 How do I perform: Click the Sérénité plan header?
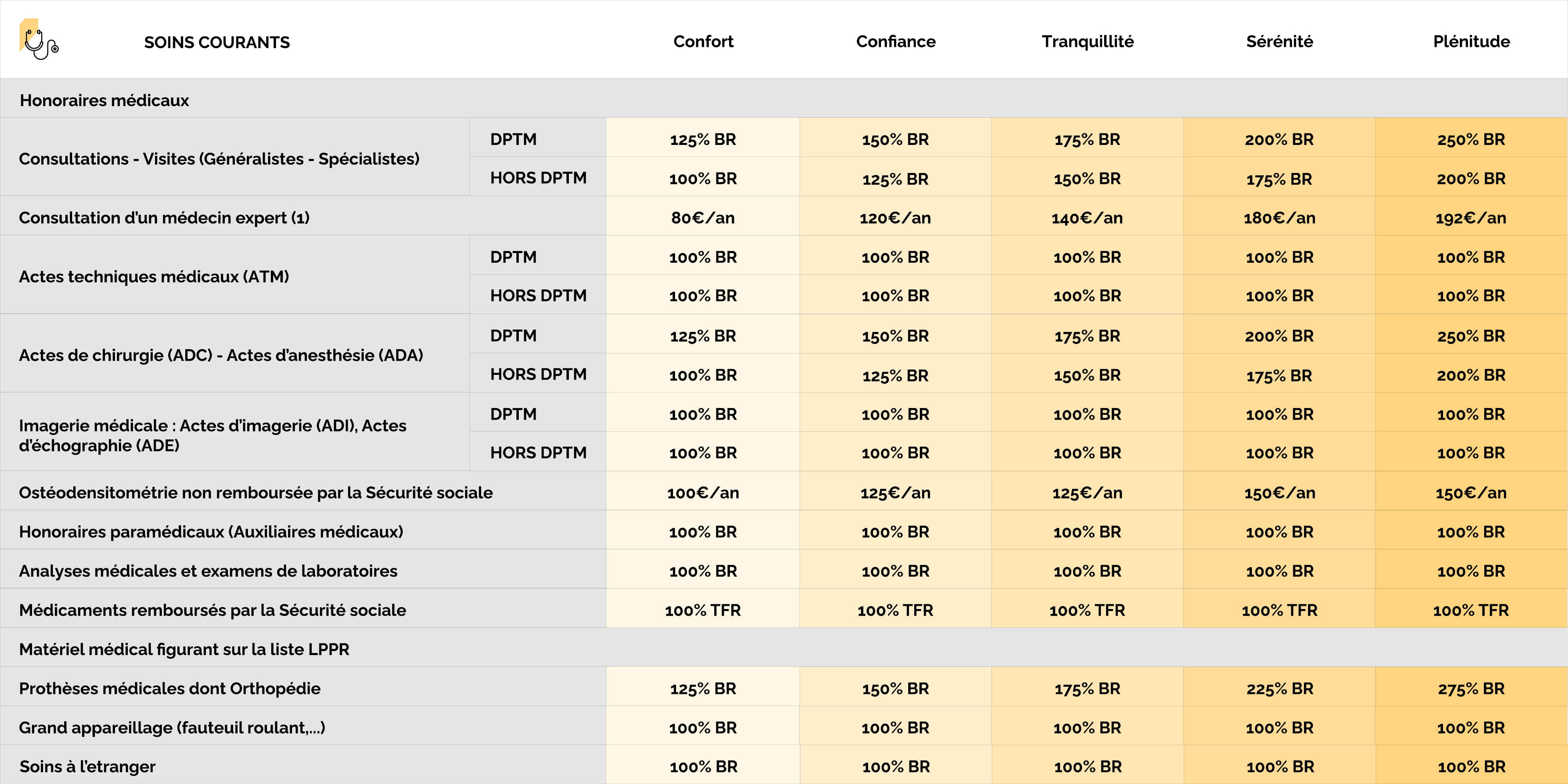click(1279, 41)
